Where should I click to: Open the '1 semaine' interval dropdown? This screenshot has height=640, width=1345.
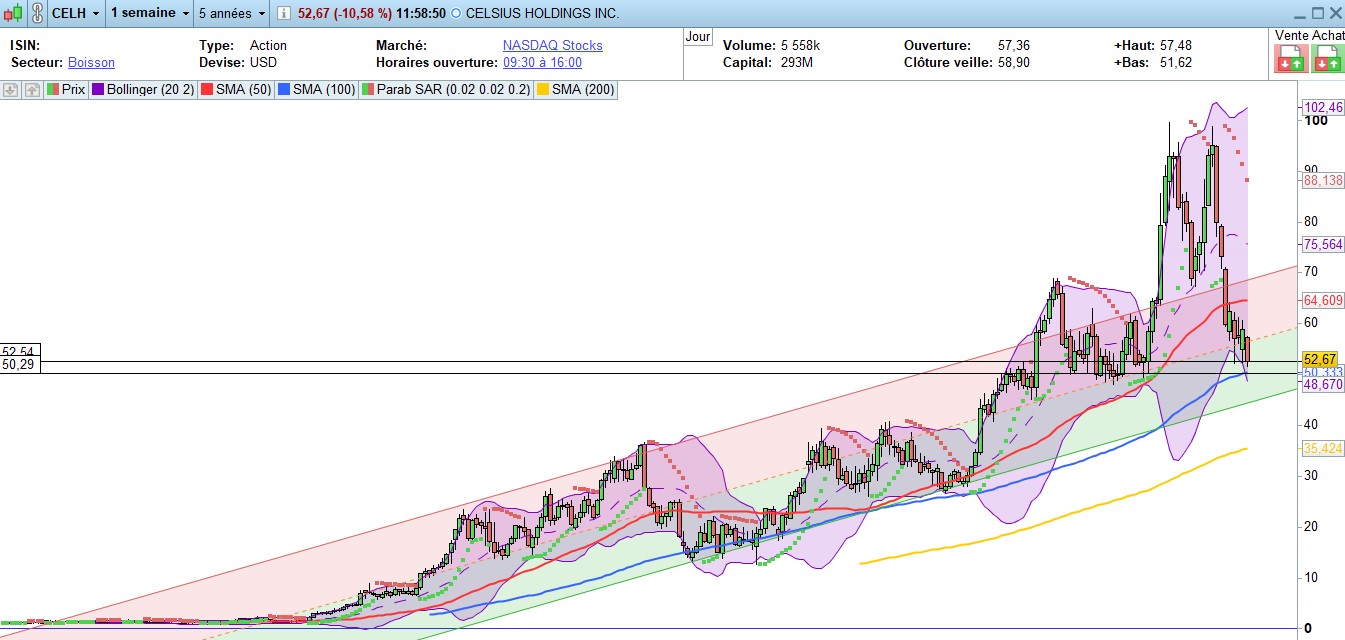click(148, 13)
